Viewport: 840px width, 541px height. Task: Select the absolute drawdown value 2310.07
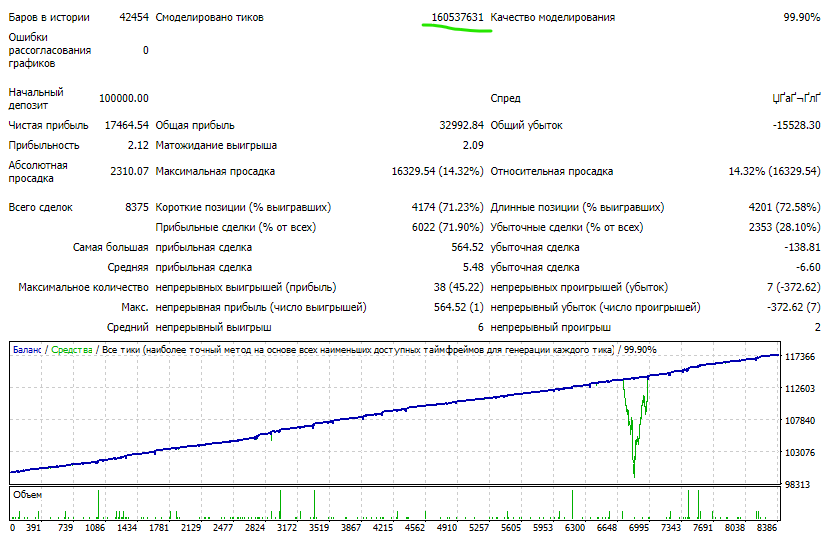click(129, 171)
